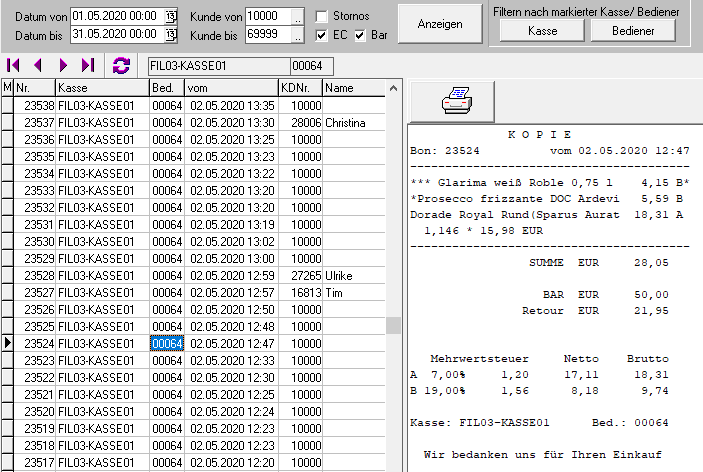Viewport: 703px width, 472px height.
Task: Click the Prosecco frizzante receipt line
Action: pyautogui.click(x=547, y=199)
